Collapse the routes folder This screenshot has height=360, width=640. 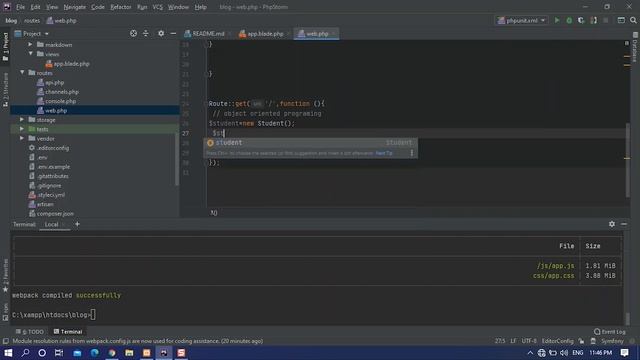click(x=22, y=73)
